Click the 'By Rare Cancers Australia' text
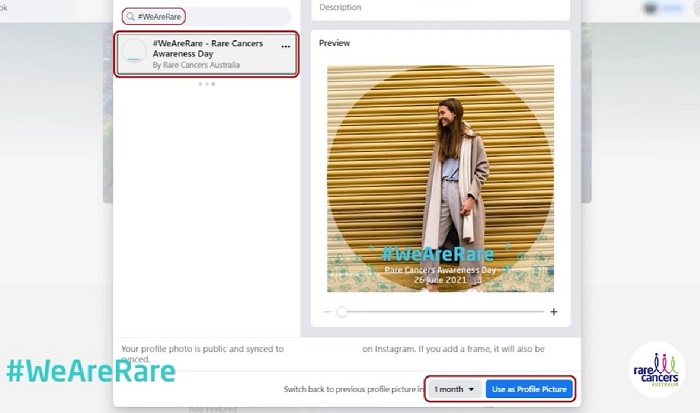700x413 pixels. point(196,65)
